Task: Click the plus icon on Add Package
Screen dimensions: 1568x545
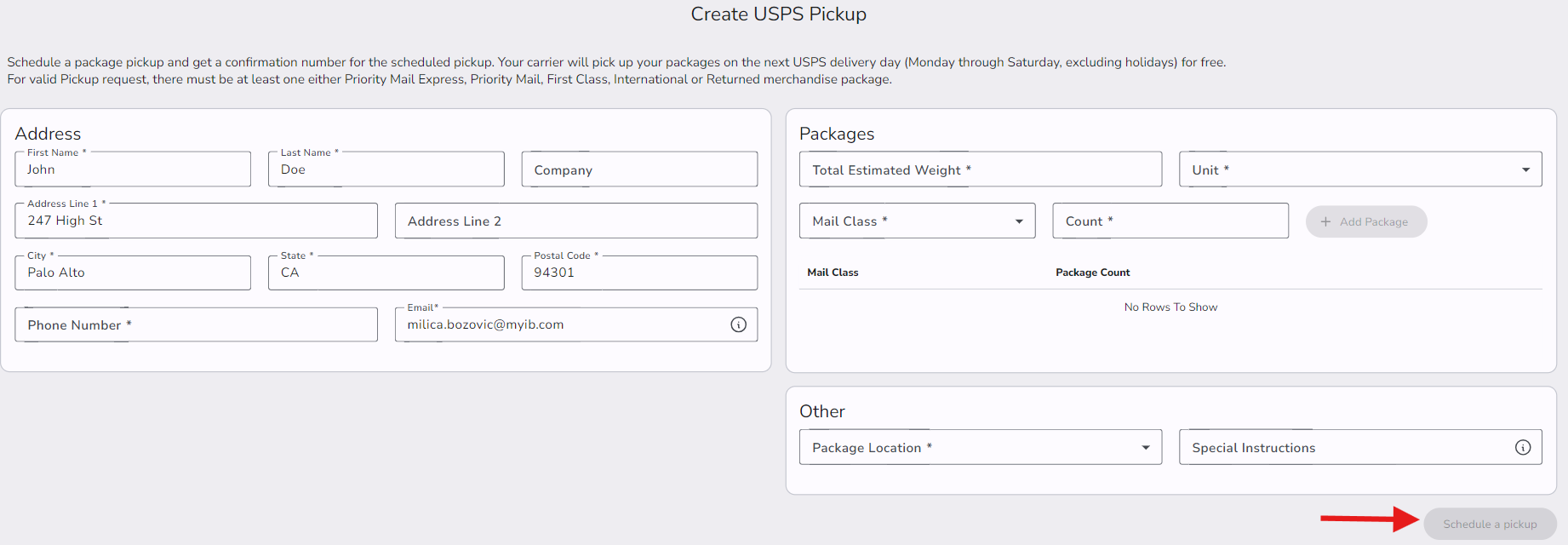Action: (x=1325, y=221)
